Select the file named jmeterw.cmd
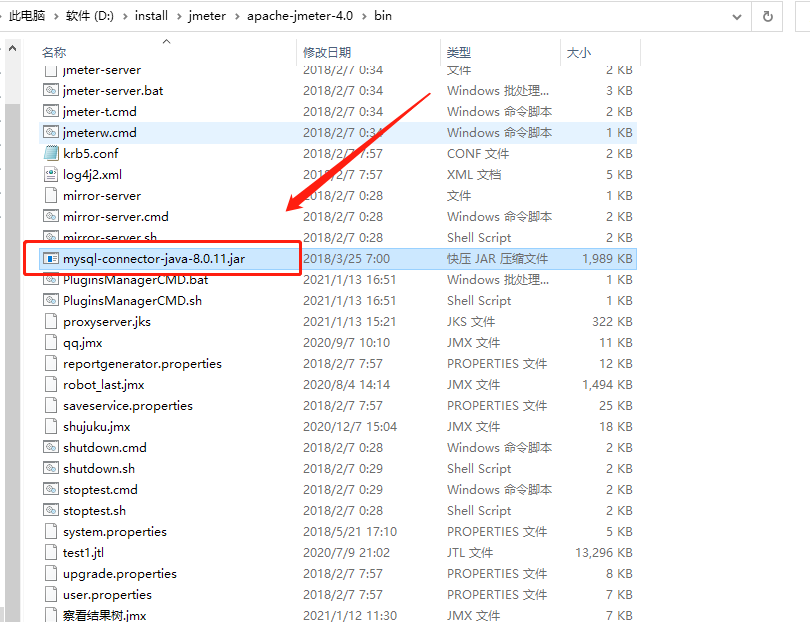 click(x=100, y=133)
